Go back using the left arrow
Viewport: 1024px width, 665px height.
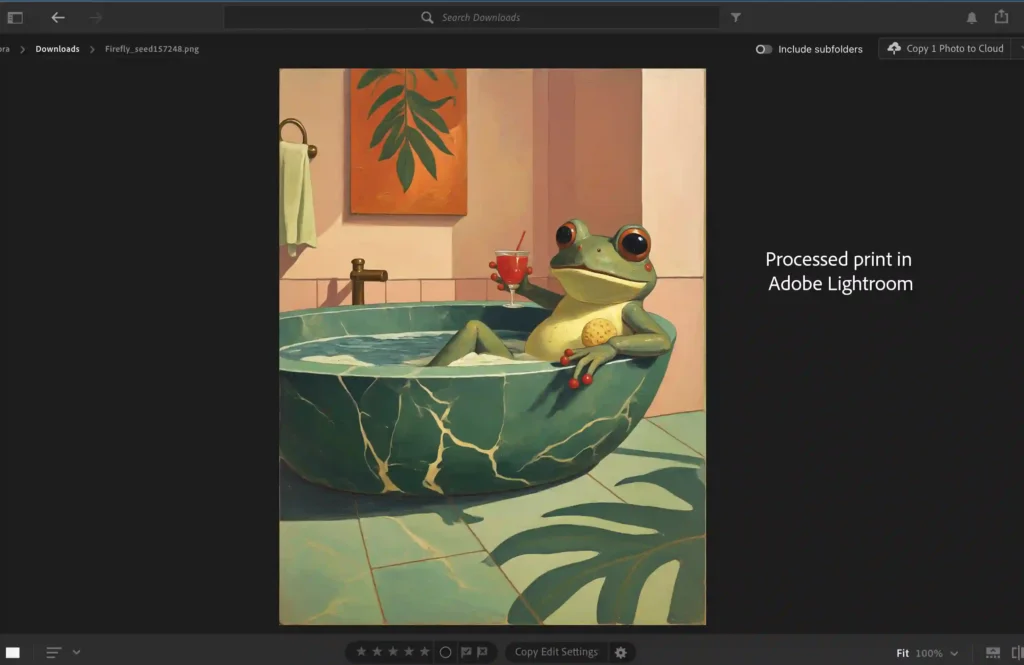point(58,17)
